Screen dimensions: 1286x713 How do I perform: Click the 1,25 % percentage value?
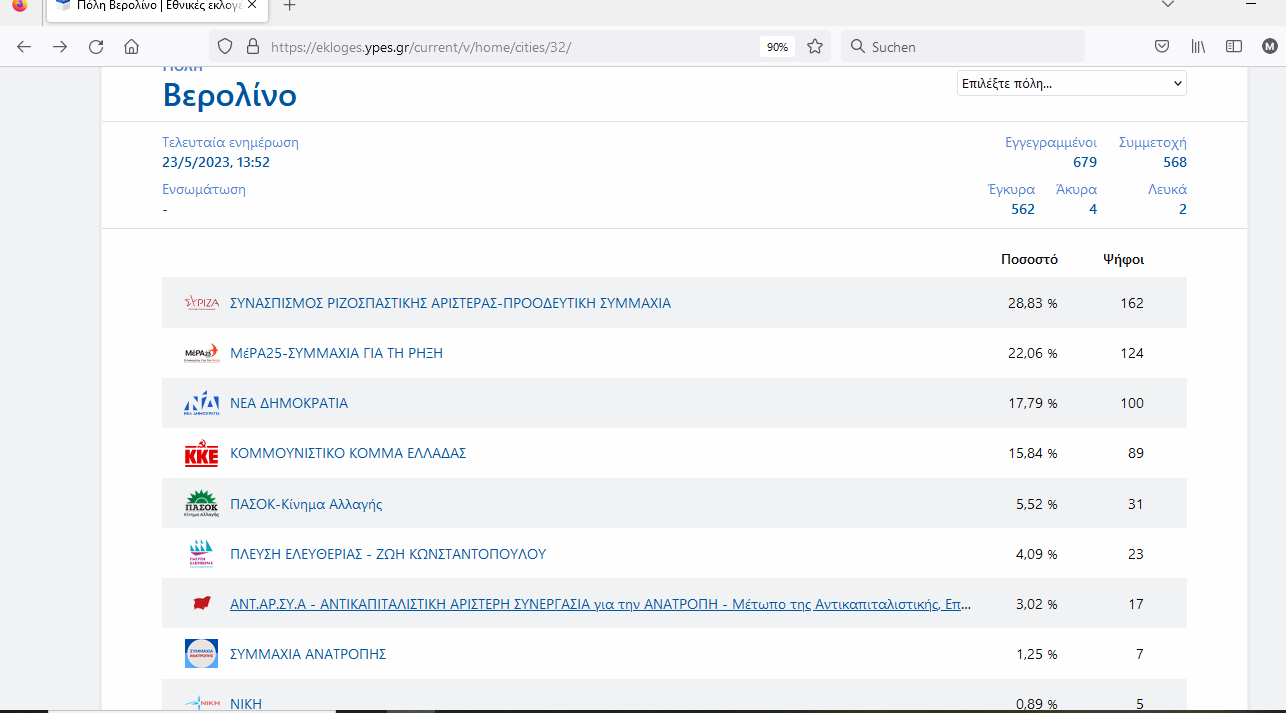(x=1036, y=654)
